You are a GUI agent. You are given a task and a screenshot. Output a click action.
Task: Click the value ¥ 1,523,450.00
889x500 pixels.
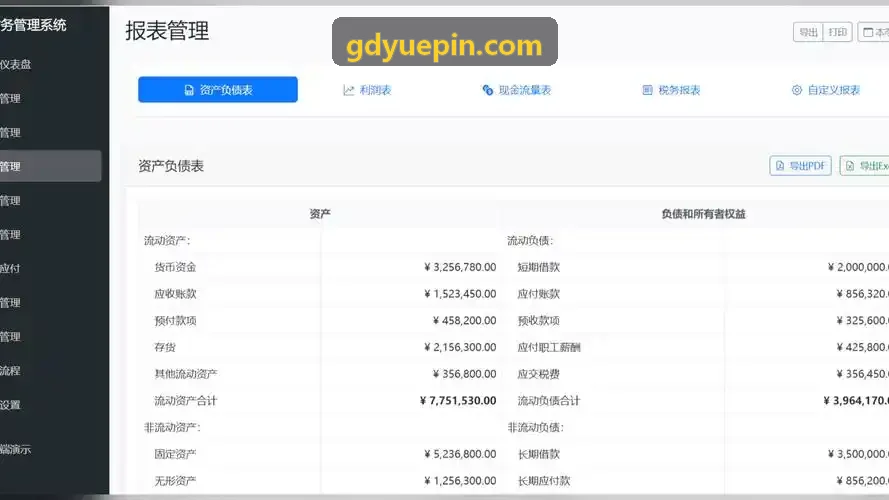pos(460,294)
